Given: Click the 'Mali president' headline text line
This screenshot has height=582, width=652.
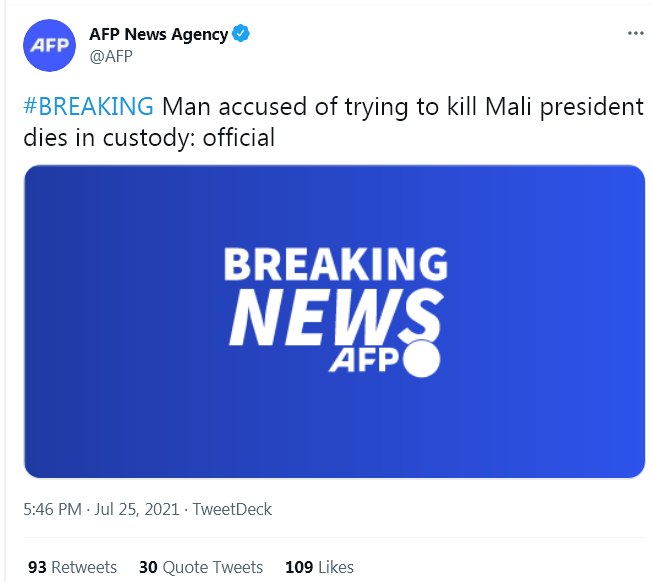Looking at the screenshot, I should point(333,107).
